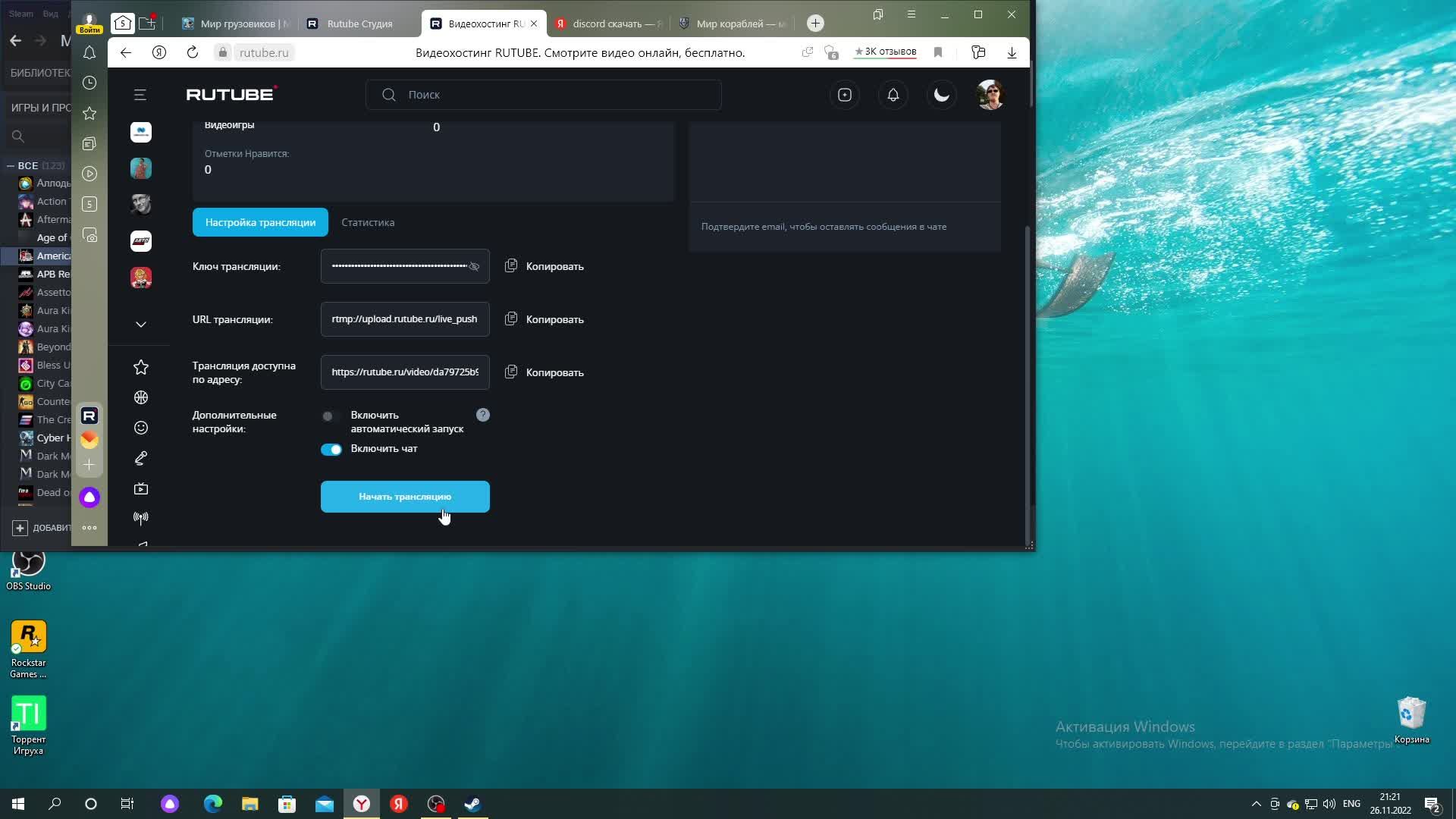Open the Rutube hamburger menu
1456x819 pixels.
(x=140, y=95)
